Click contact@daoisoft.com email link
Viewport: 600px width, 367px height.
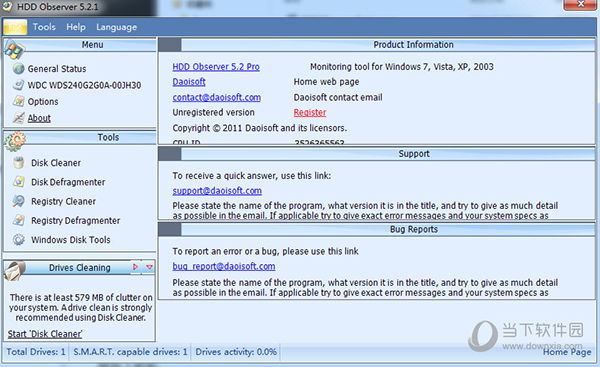point(217,98)
